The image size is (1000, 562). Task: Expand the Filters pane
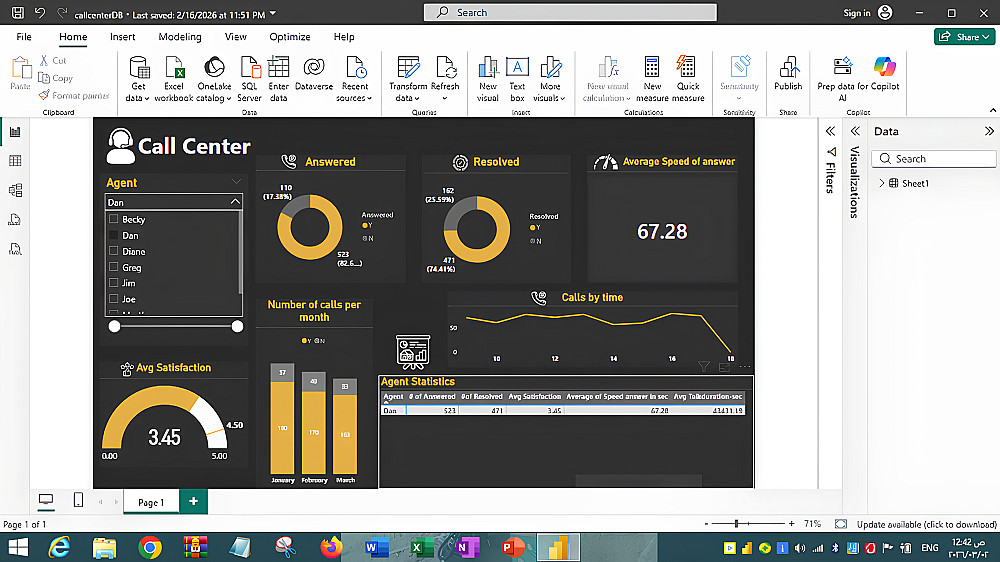click(830, 131)
